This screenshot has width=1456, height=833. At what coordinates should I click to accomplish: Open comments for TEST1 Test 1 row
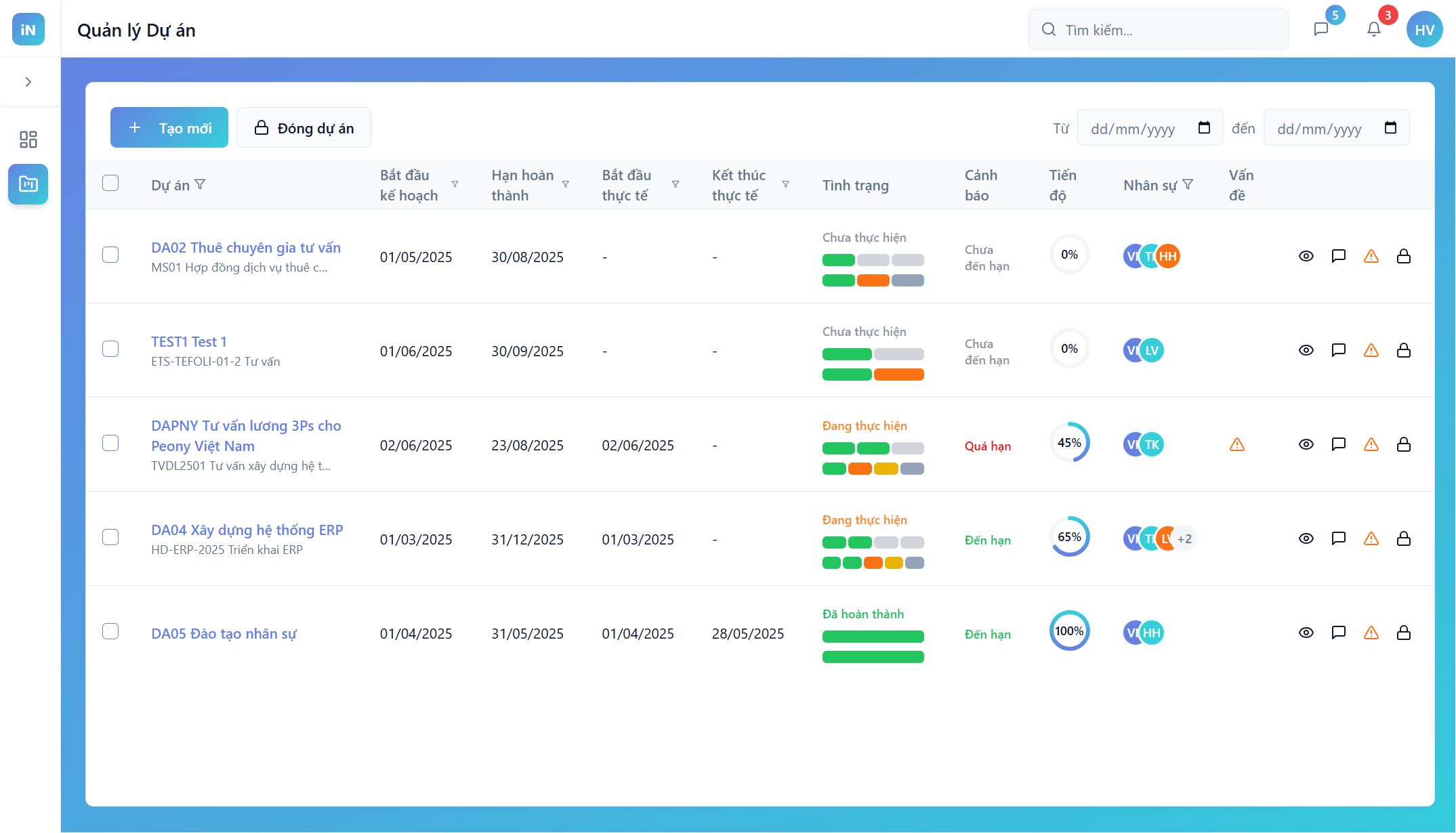click(x=1338, y=350)
